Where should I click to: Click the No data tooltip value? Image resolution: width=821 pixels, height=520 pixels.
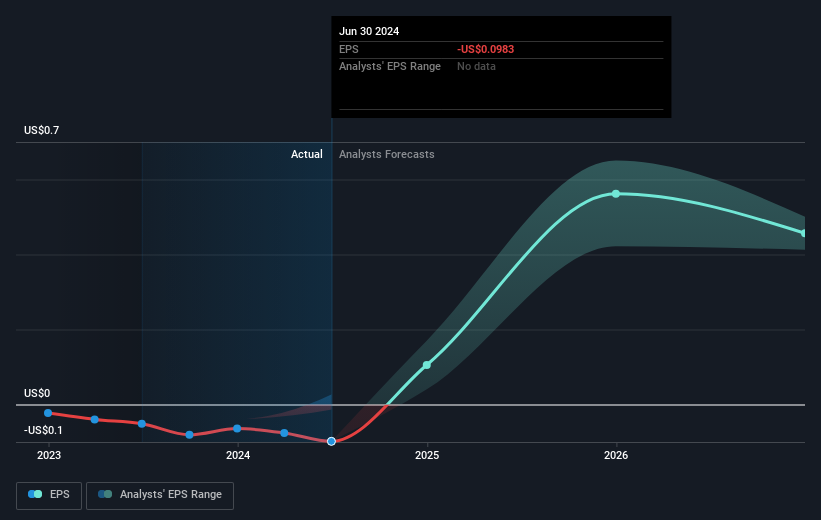(x=476, y=67)
